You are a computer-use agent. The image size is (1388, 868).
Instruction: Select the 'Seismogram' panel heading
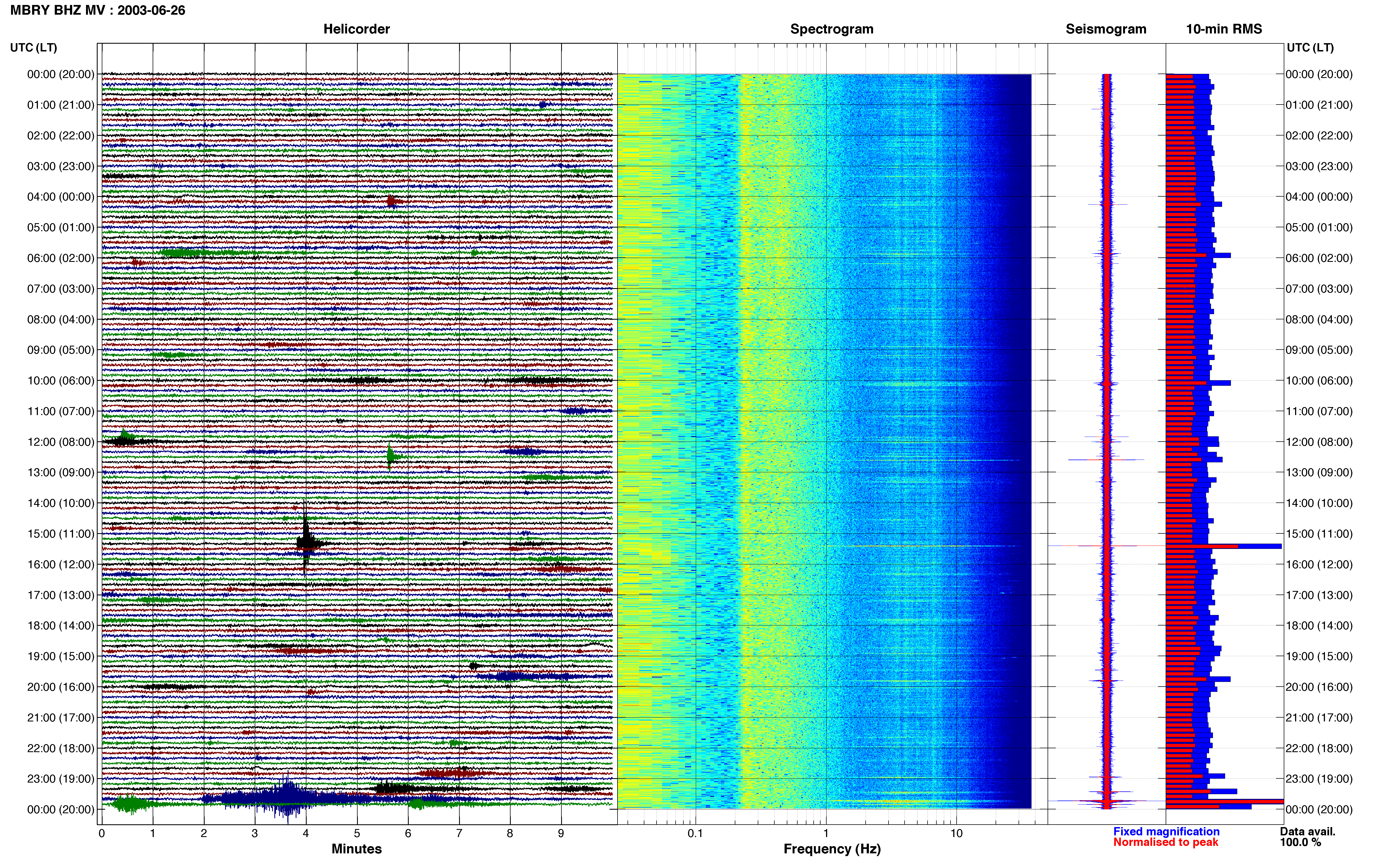pyautogui.click(x=1106, y=29)
